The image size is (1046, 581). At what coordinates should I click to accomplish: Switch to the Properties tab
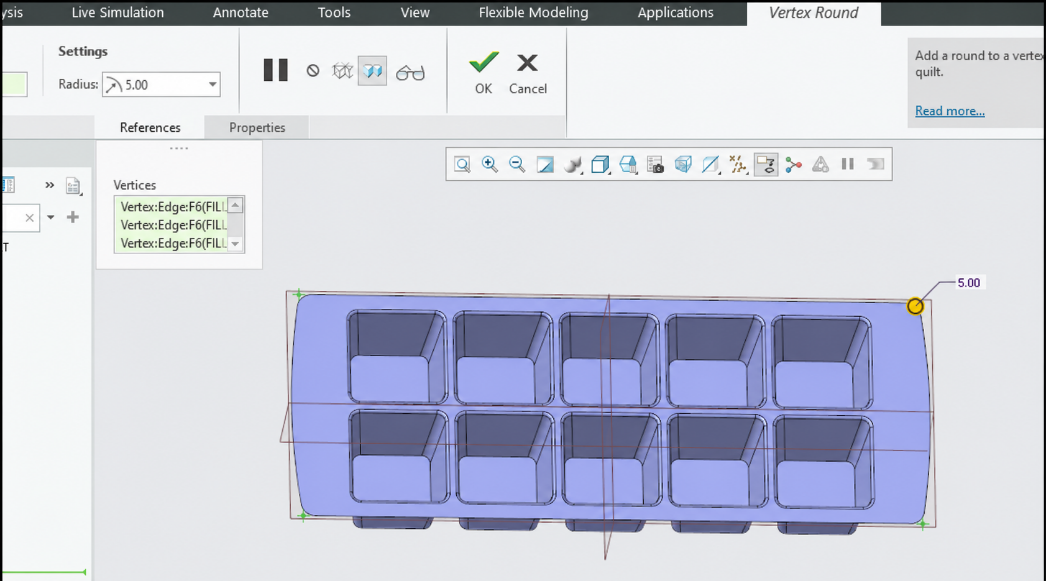[x=257, y=127]
